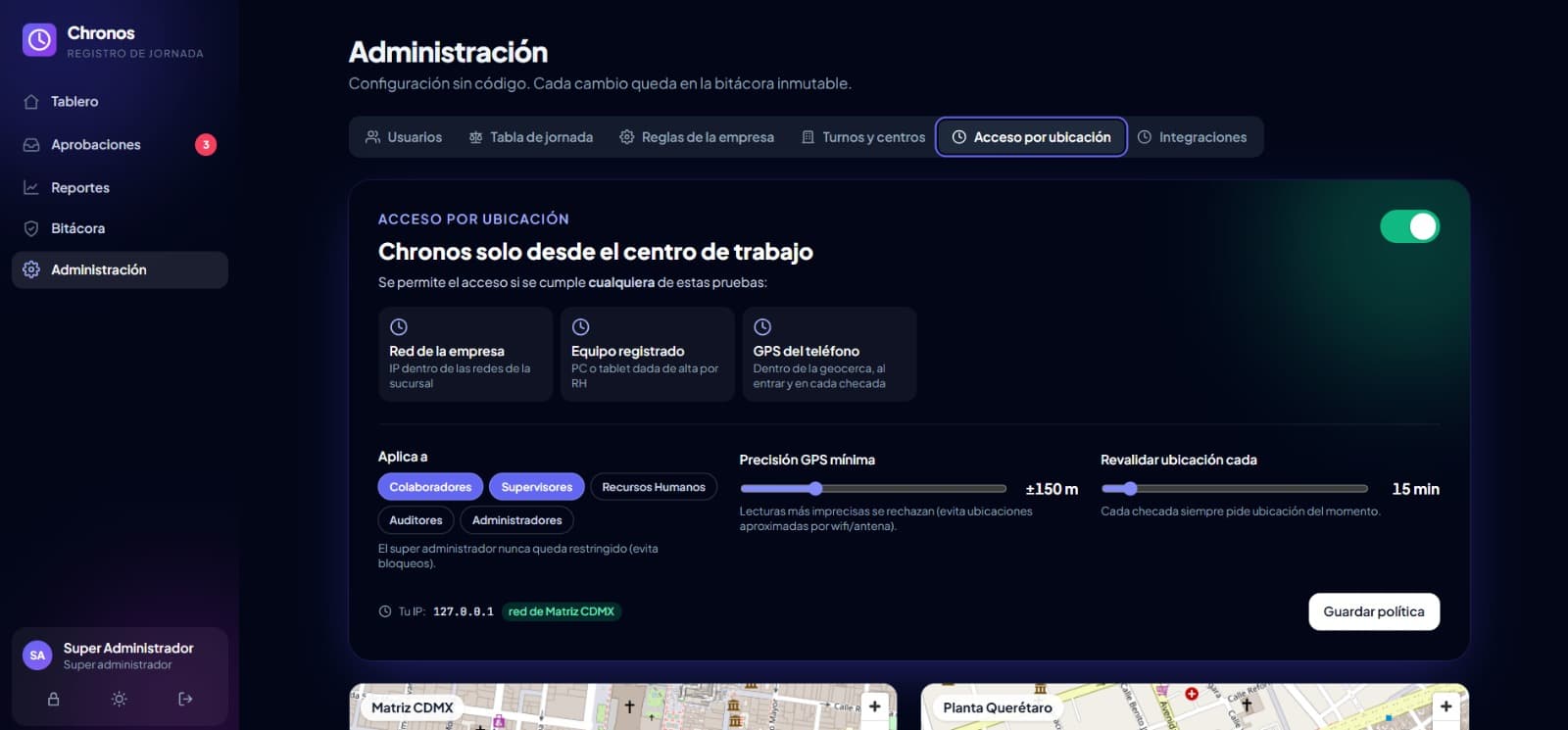The image size is (1568, 730).
Task: Select the Administración sidebar item
Action: pos(120,269)
